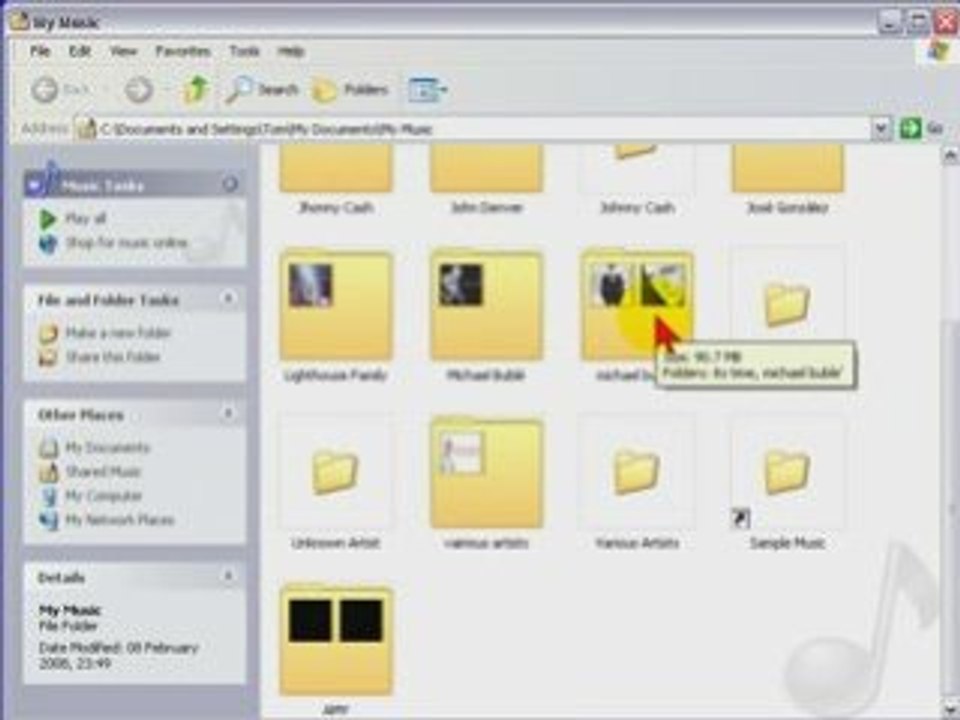The image size is (960, 720).
Task: Click the green Go button
Action: pyautogui.click(x=911, y=129)
